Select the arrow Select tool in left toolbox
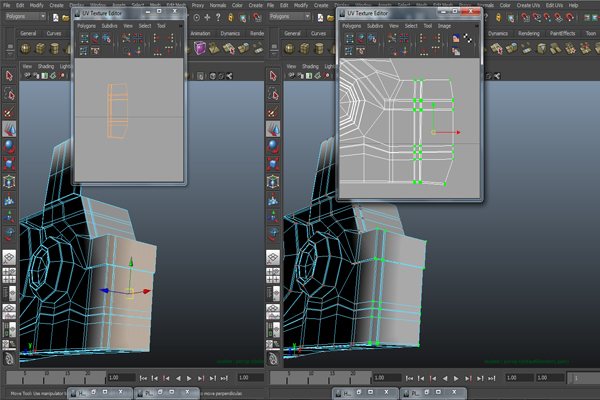Image resolution: width=600 pixels, height=400 pixels. click(x=9, y=76)
